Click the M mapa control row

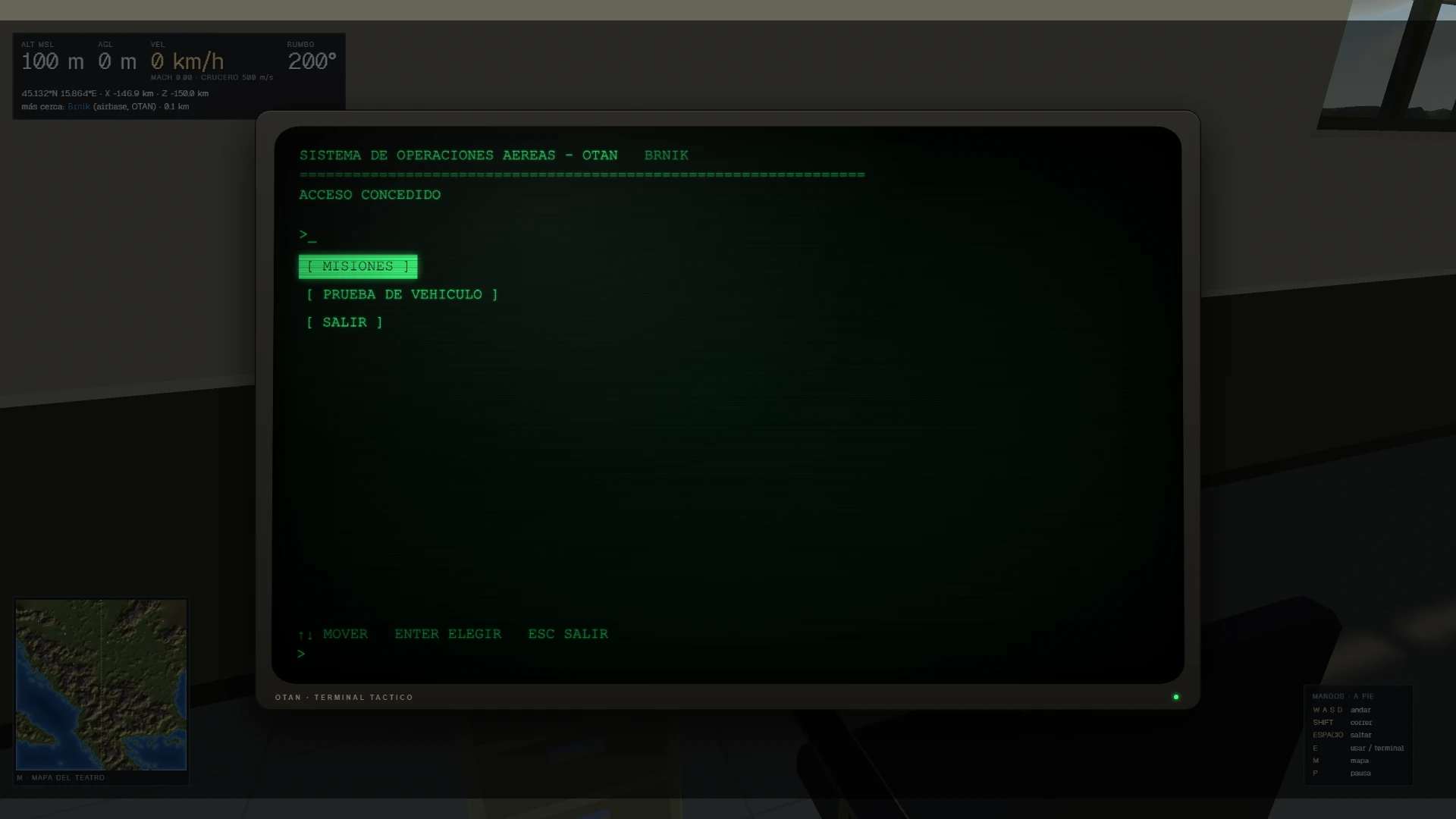pos(1357,761)
